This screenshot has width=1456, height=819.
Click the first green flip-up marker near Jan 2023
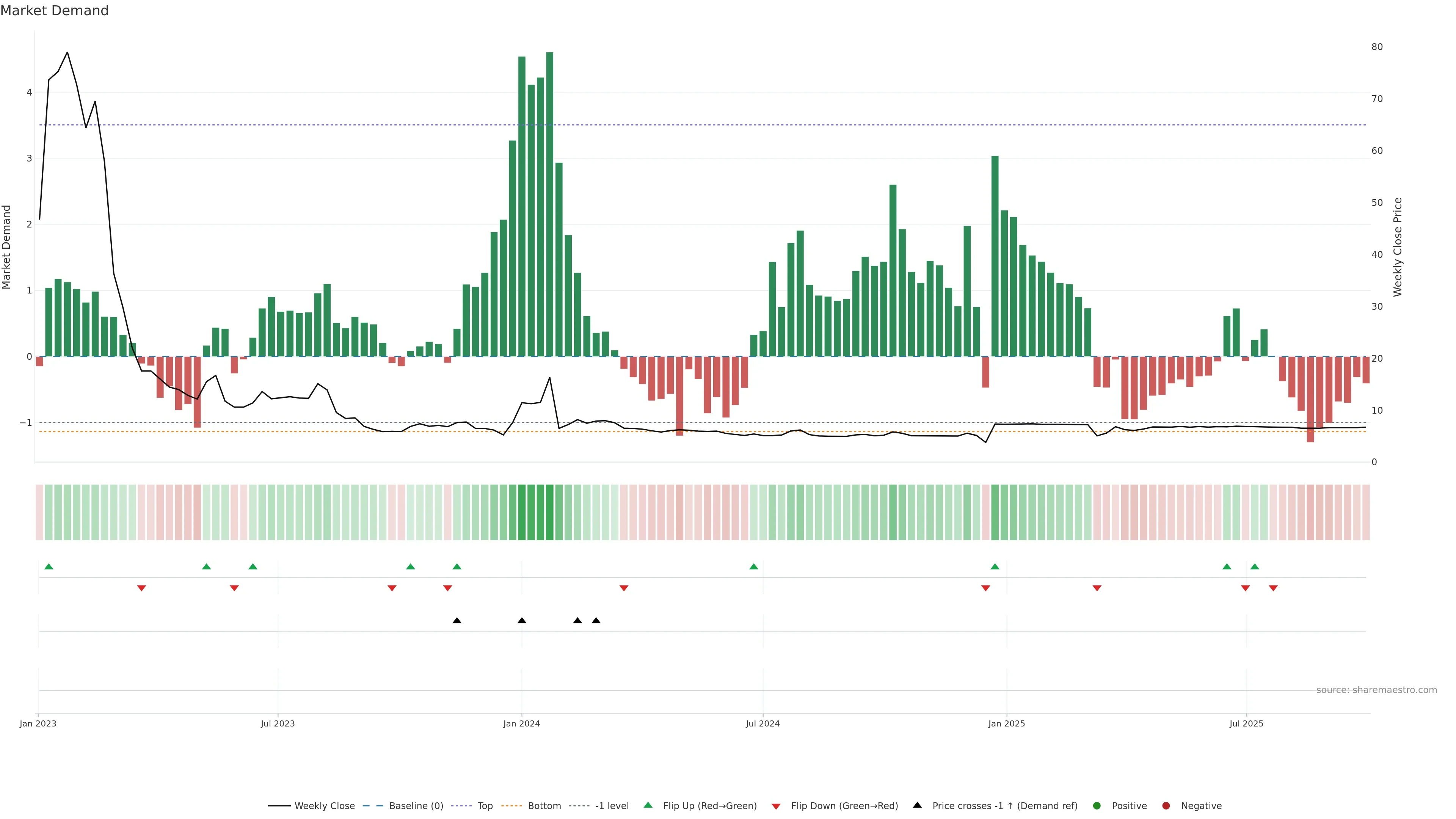pos(49,566)
